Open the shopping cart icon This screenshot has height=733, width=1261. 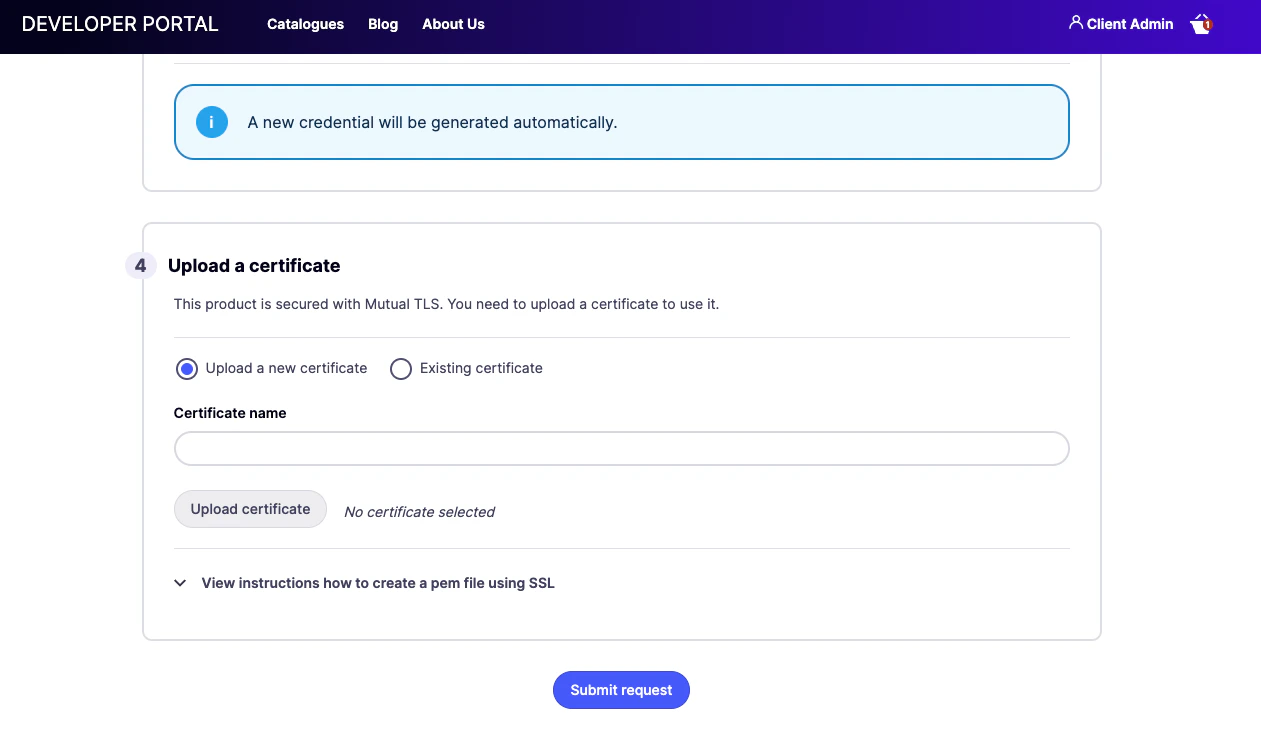1200,23
